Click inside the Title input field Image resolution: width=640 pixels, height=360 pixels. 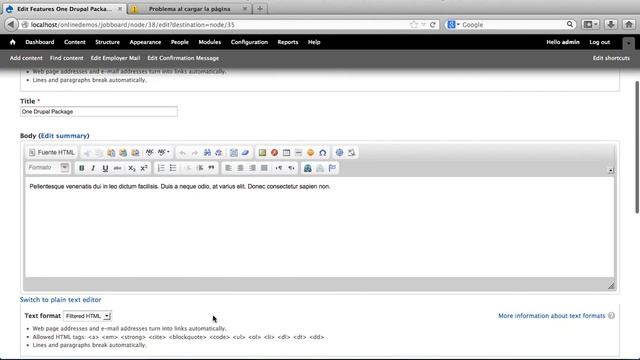(98, 111)
